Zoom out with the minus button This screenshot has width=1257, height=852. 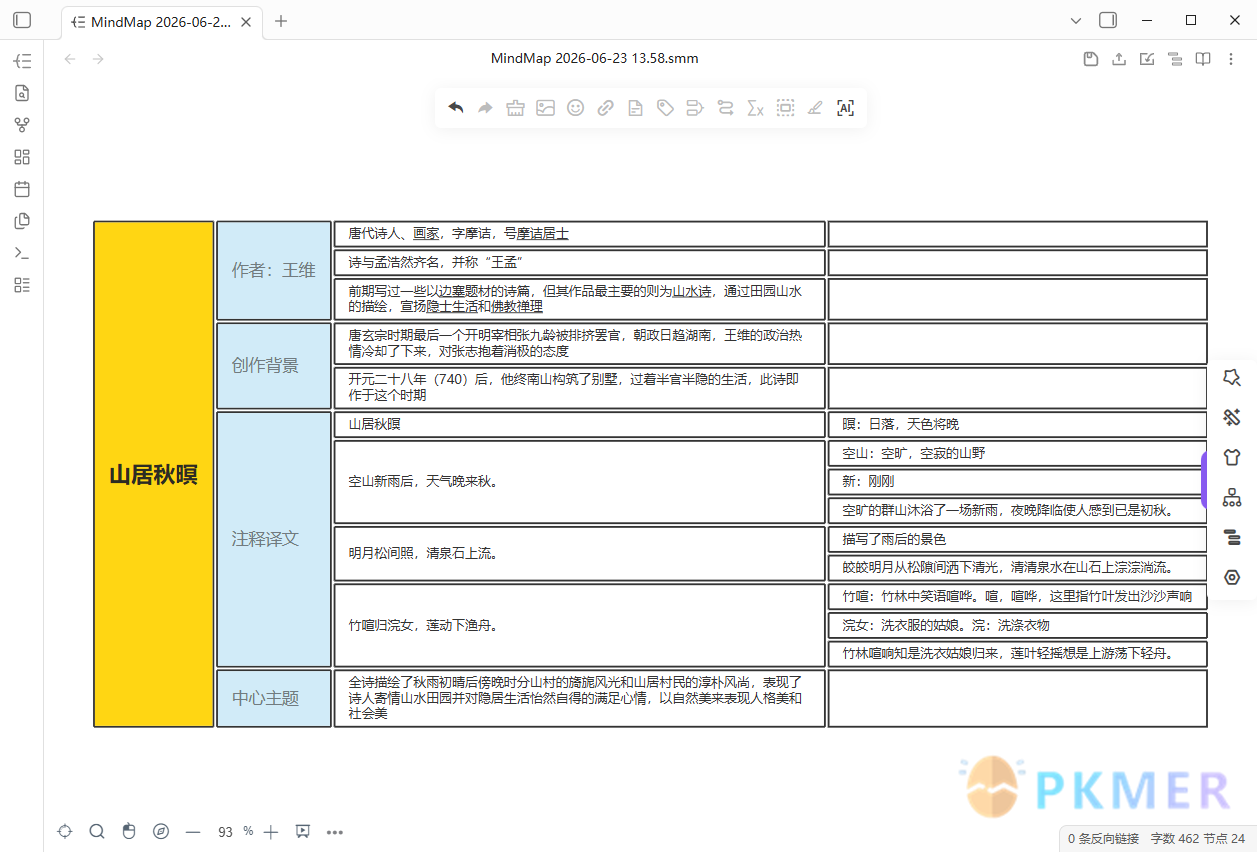point(193,831)
